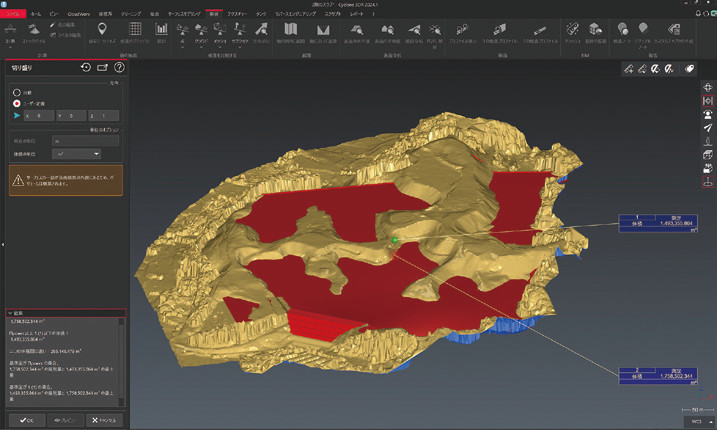The image size is (717, 430).
Task: Click the X direction input field
Action: click(x=39, y=116)
